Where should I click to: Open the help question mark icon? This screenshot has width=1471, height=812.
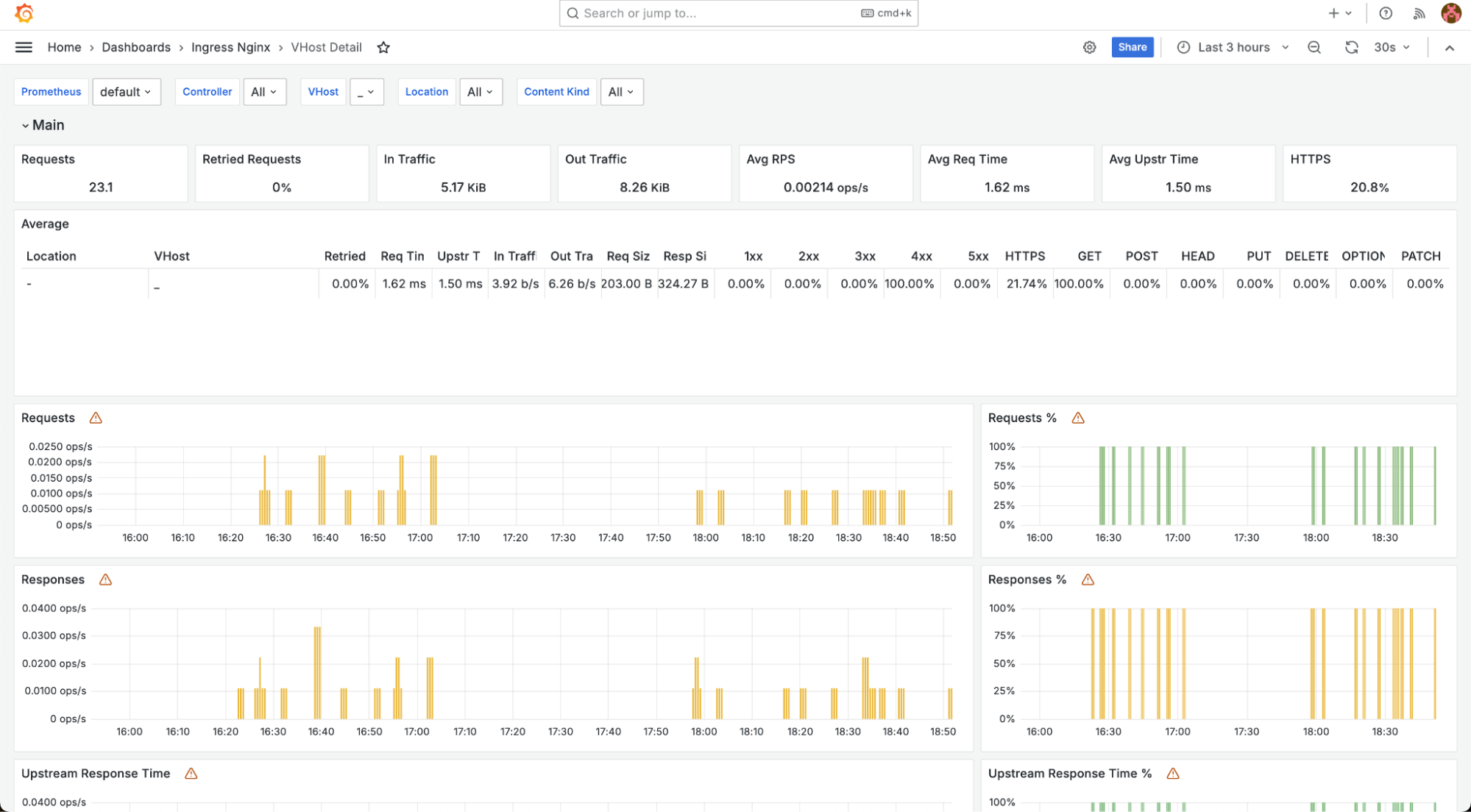tap(1385, 13)
